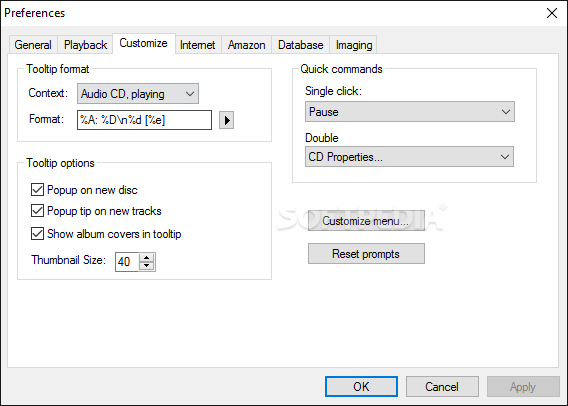The height and width of the screenshot is (406, 568).
Task: Disable Popup tip on new tracks
Action: (x=37, y=210)
